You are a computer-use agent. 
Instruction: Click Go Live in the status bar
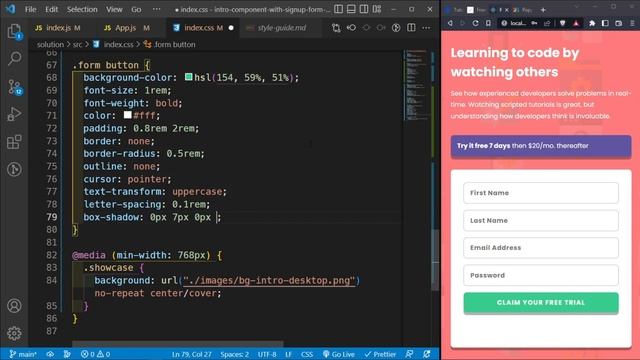click(338, 354)
